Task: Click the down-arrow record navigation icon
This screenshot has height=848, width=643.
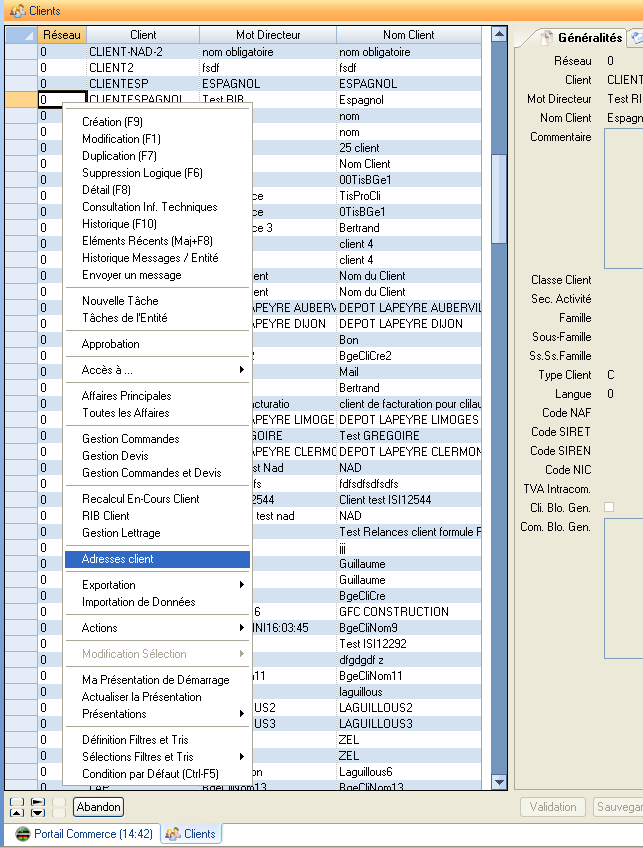Action: (x=37, y=812)
